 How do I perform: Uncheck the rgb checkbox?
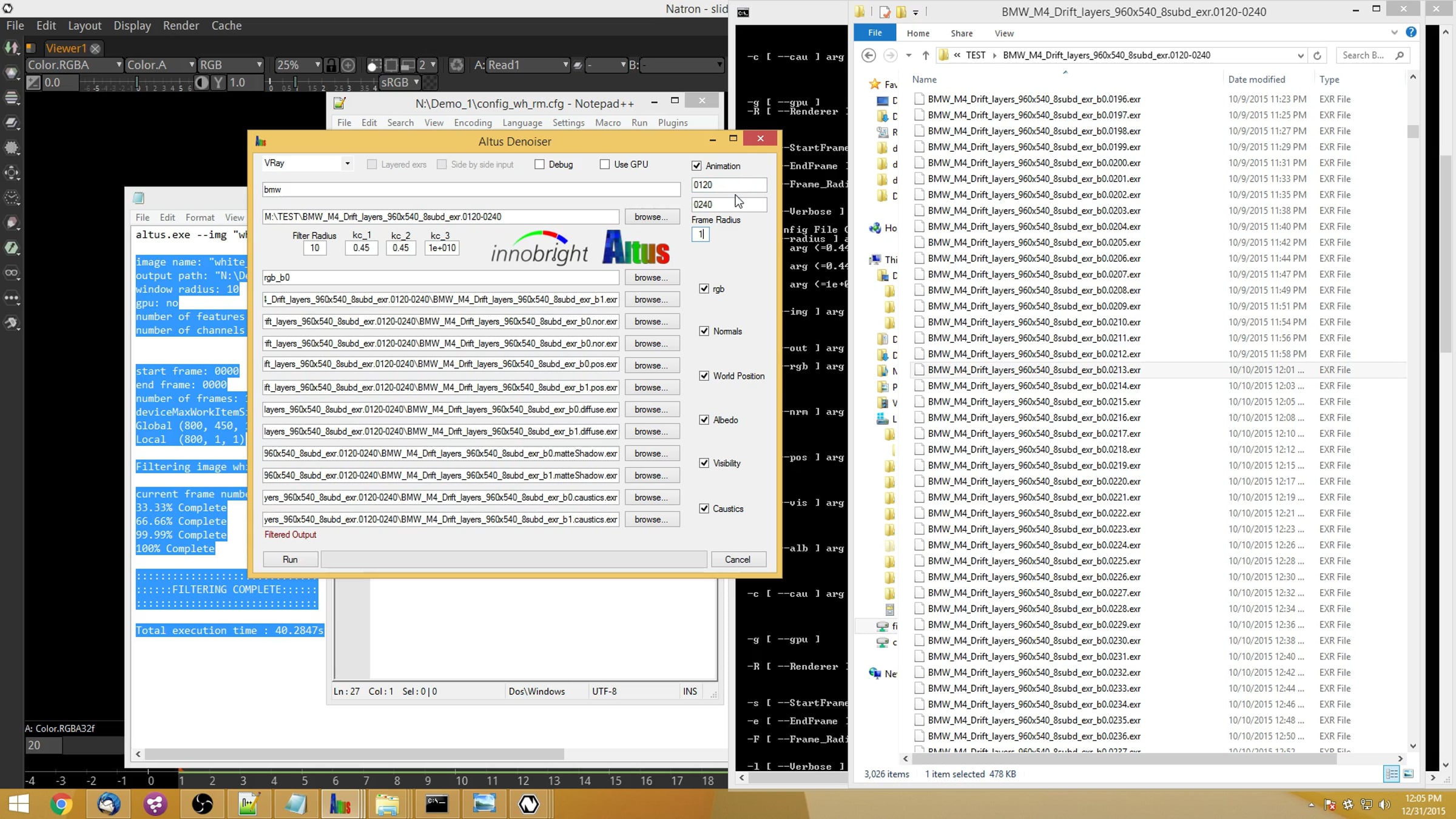[704, 289]
